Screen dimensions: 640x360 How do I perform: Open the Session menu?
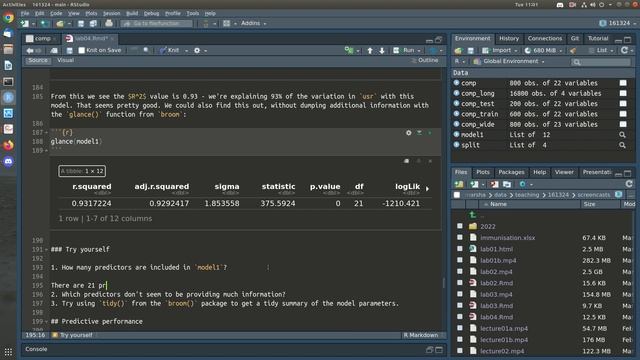[x=111, y=13]
